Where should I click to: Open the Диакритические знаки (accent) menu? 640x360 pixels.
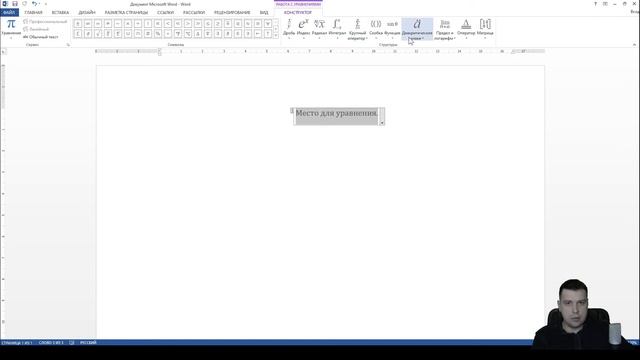(x=417, y=29)
